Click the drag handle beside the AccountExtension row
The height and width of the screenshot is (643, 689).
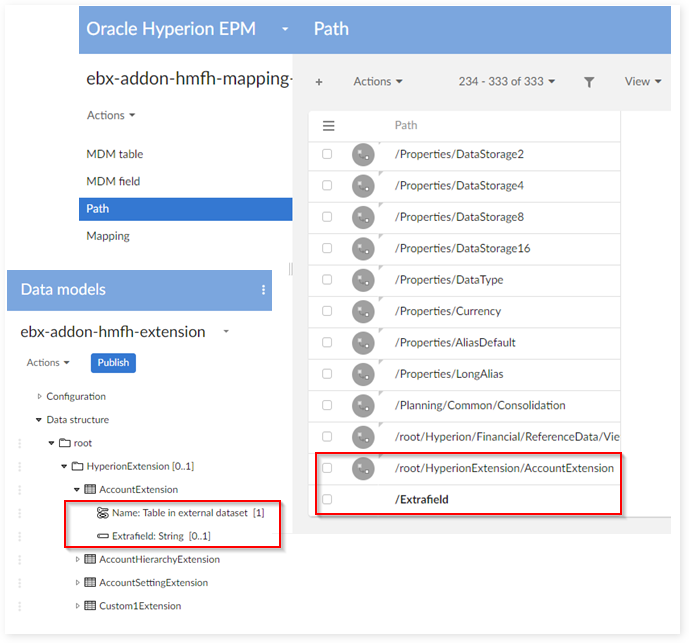pyautogui.click(x=19, y=490)
